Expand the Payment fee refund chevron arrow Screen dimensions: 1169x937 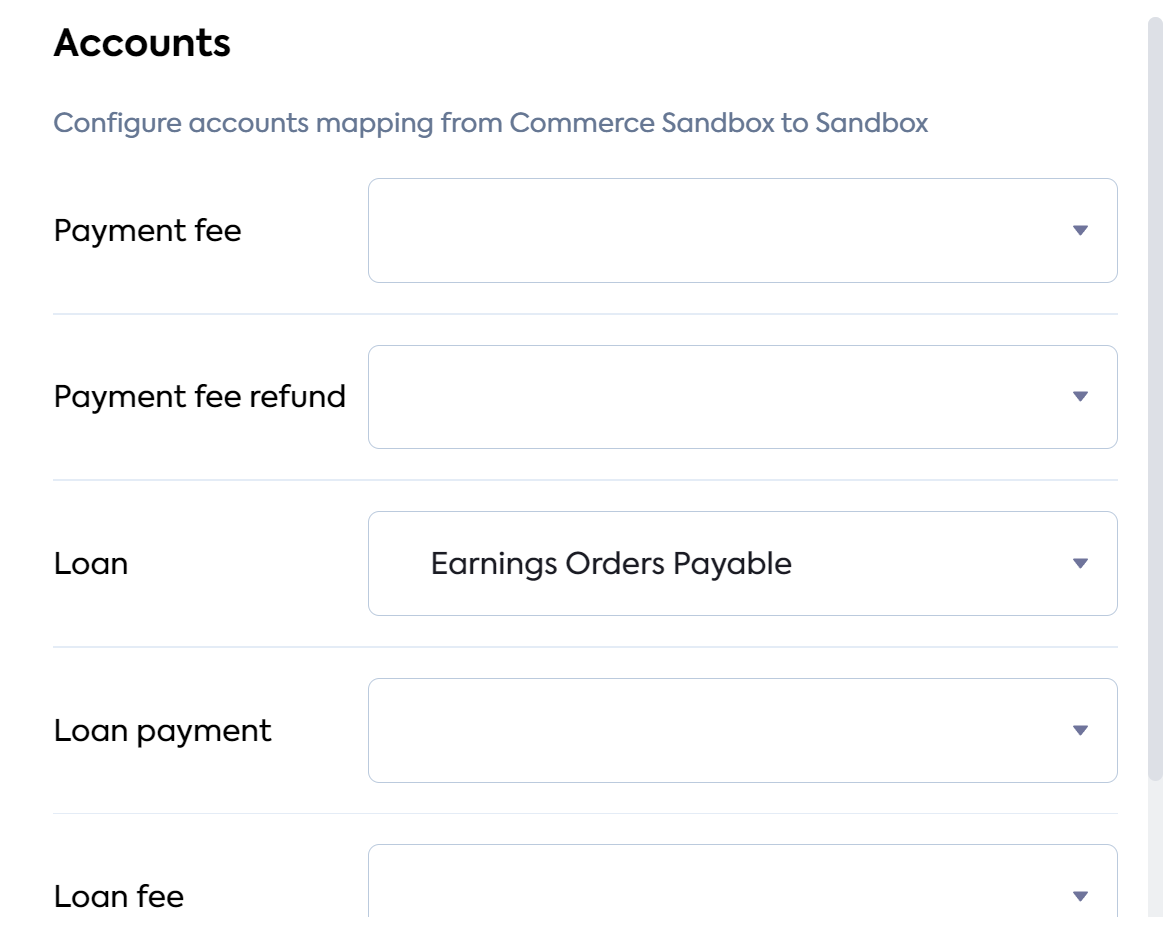(x=1079, y=397)
